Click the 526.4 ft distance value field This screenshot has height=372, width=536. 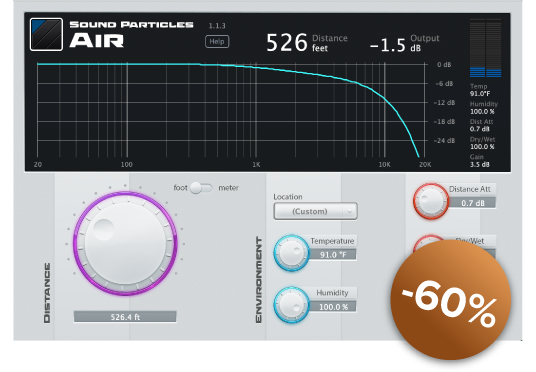coord(125,317)
